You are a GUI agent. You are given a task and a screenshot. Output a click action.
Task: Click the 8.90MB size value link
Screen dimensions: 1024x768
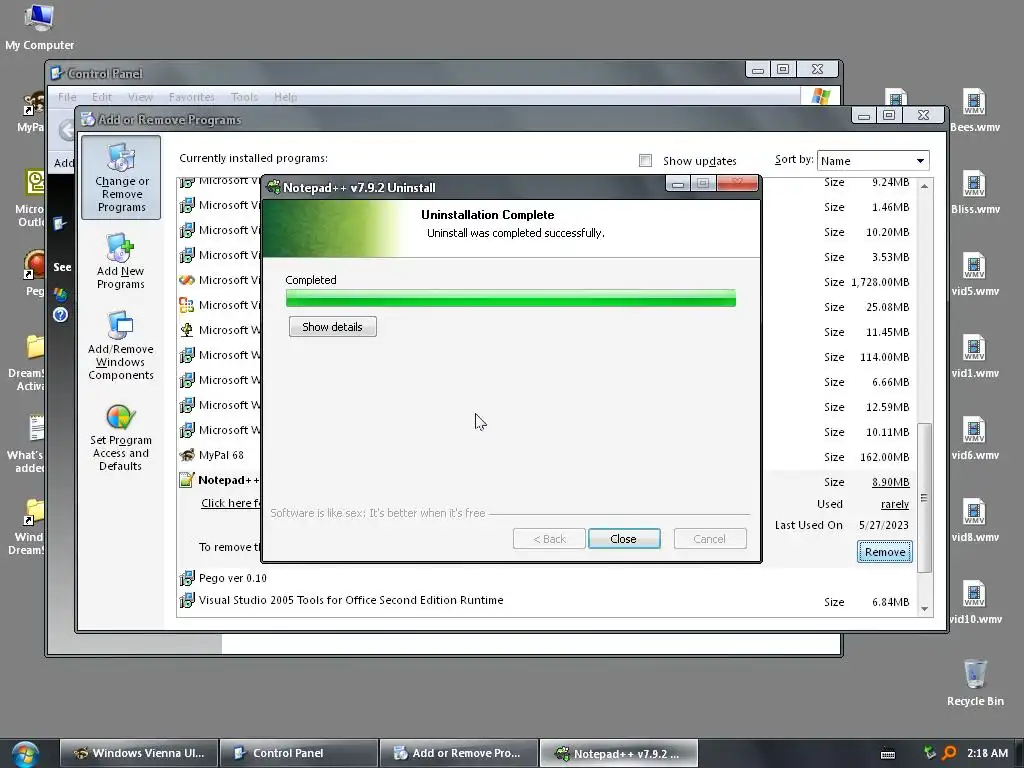[890, 482]
